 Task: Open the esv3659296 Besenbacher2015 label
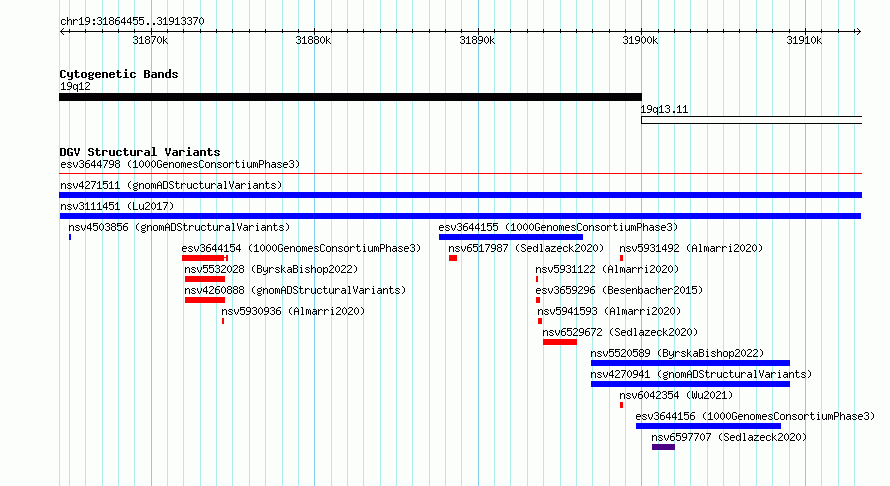619,290
